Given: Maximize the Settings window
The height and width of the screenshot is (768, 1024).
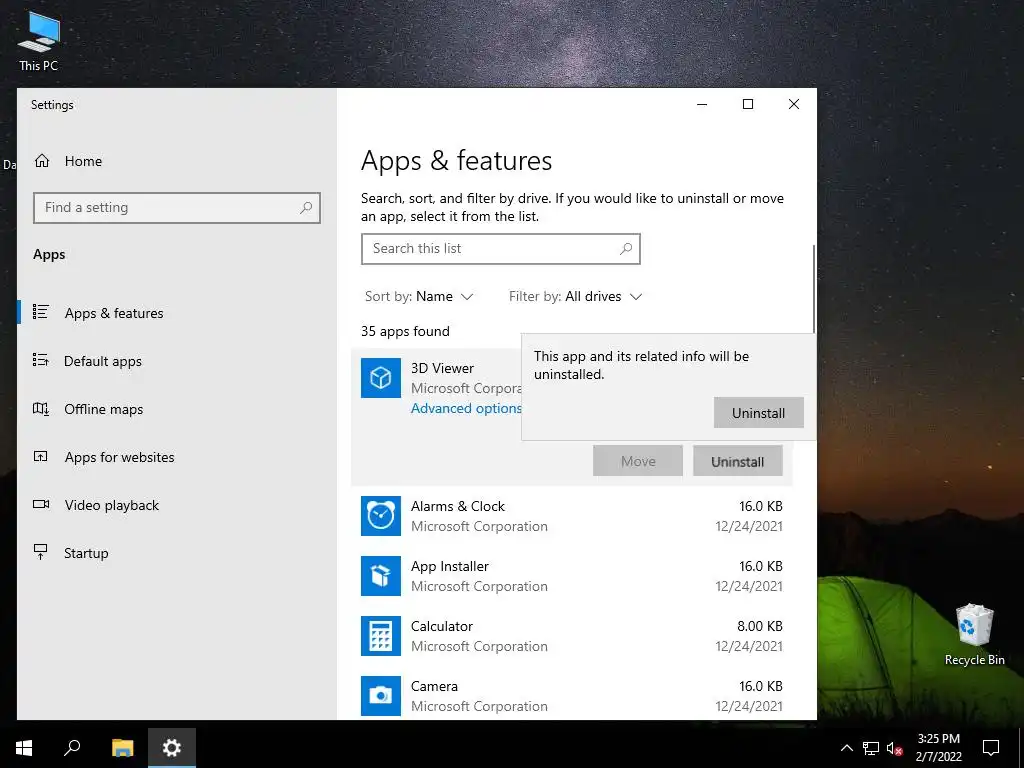Looking at the screenshot, I should coord(748,104).
